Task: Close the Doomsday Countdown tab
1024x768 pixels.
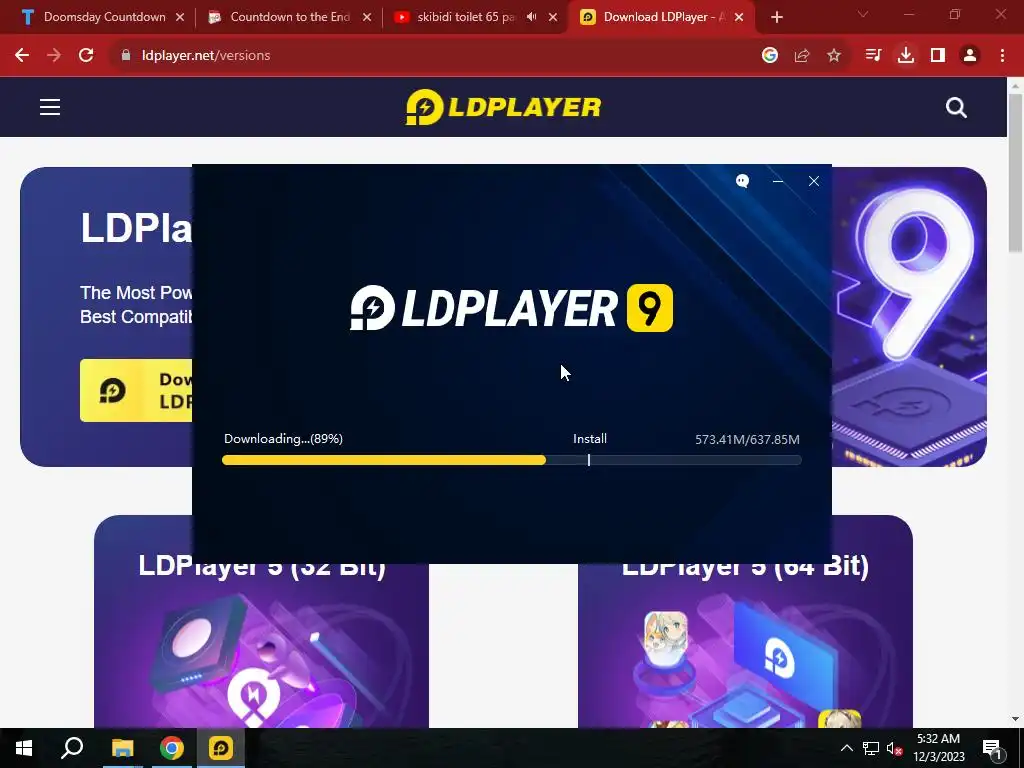Action: tap(180, 17)
